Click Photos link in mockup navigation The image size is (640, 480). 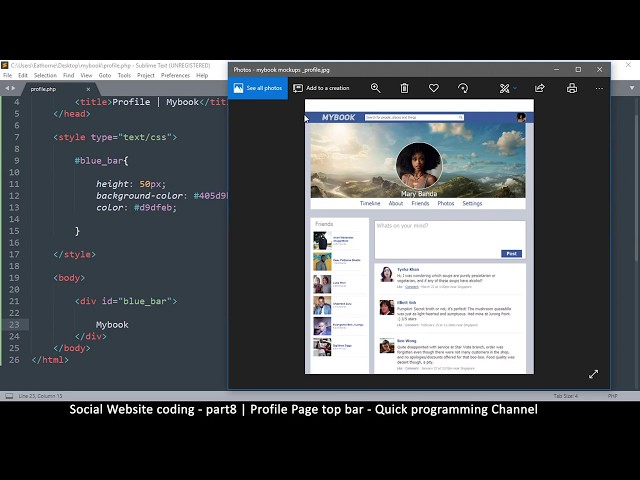(x=446, y=203)
